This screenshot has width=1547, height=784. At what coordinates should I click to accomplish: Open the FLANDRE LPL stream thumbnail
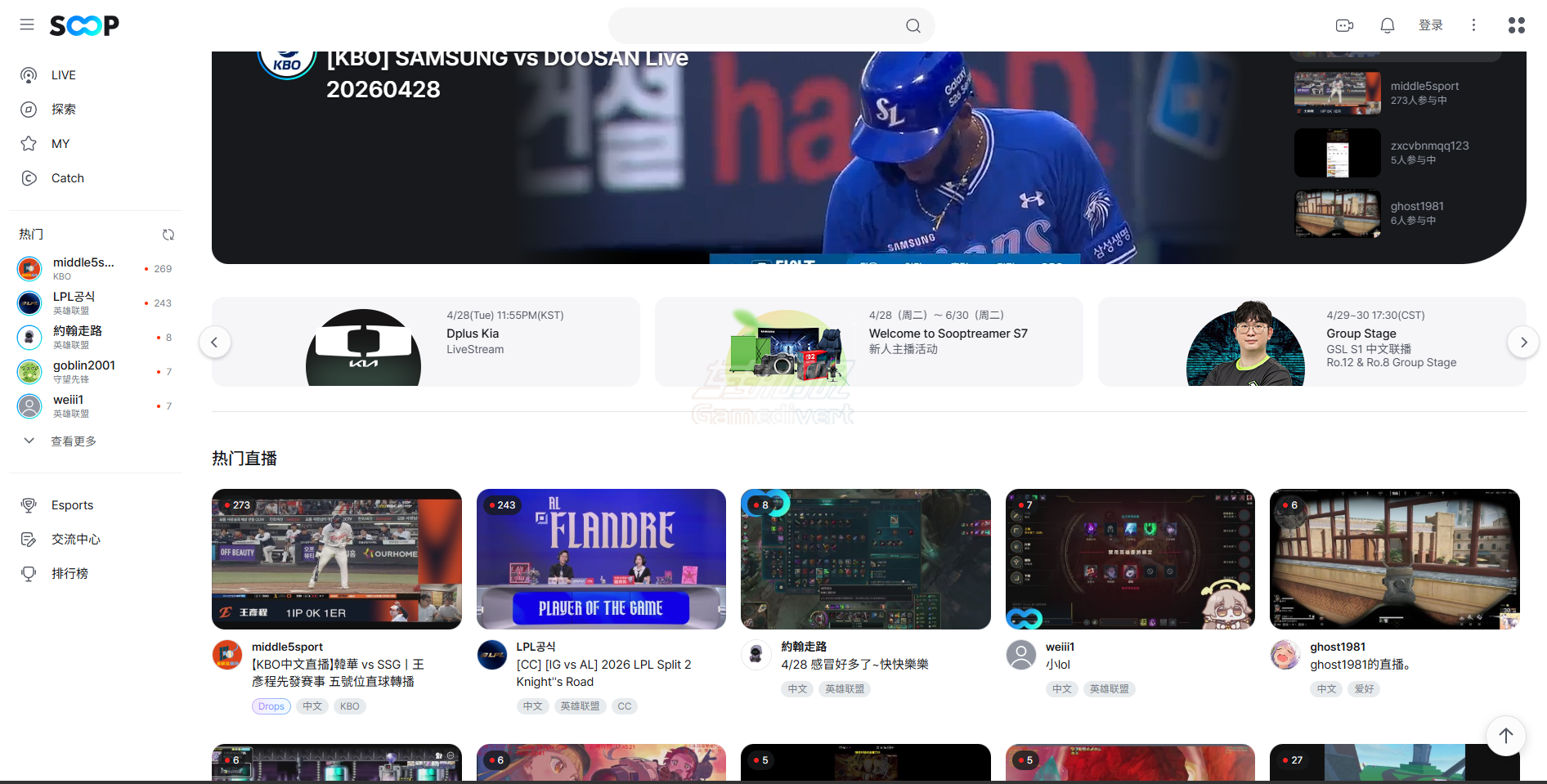coord(601,559)
